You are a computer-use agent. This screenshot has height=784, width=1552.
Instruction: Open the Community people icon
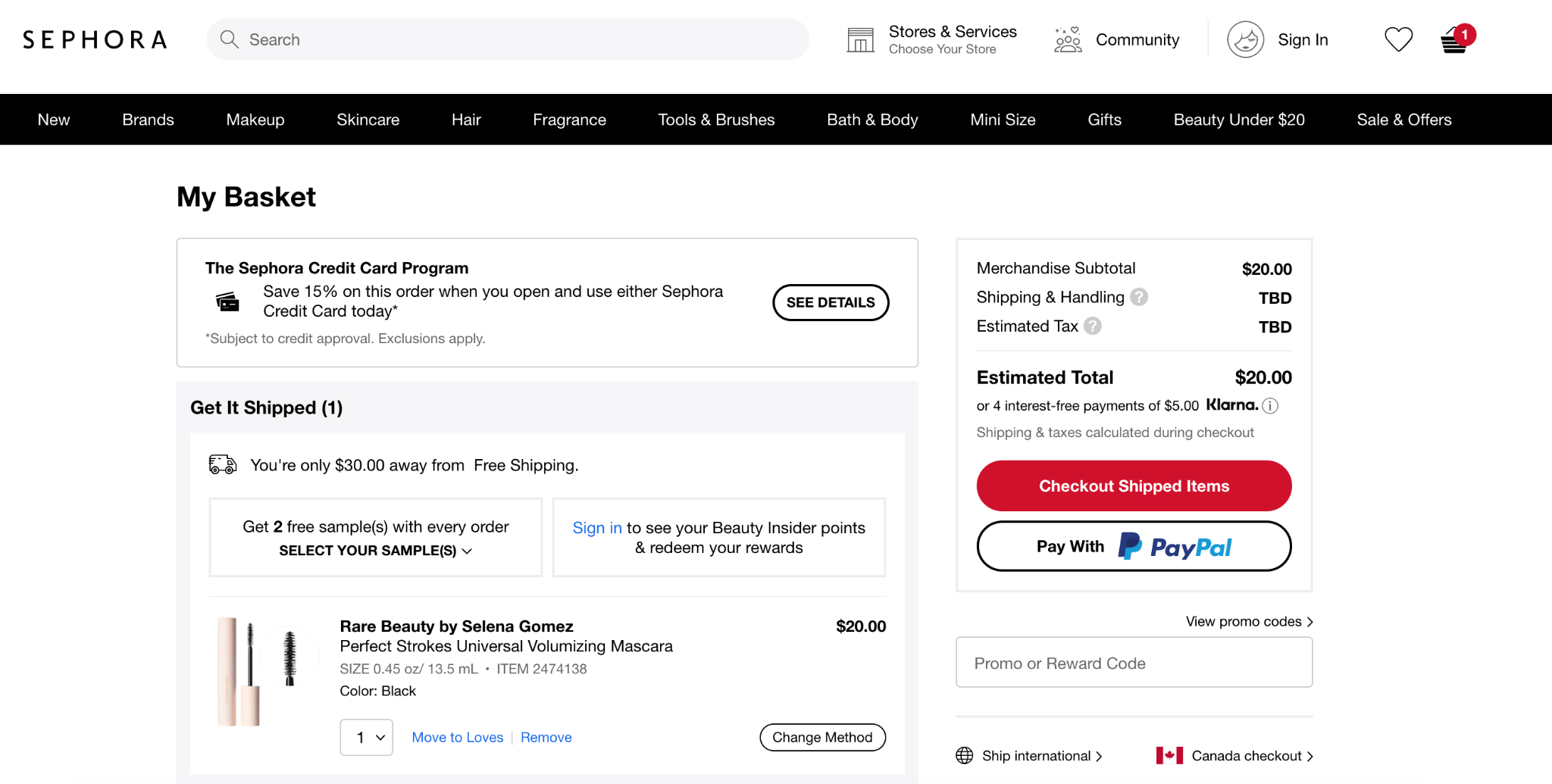point(1067,39)
